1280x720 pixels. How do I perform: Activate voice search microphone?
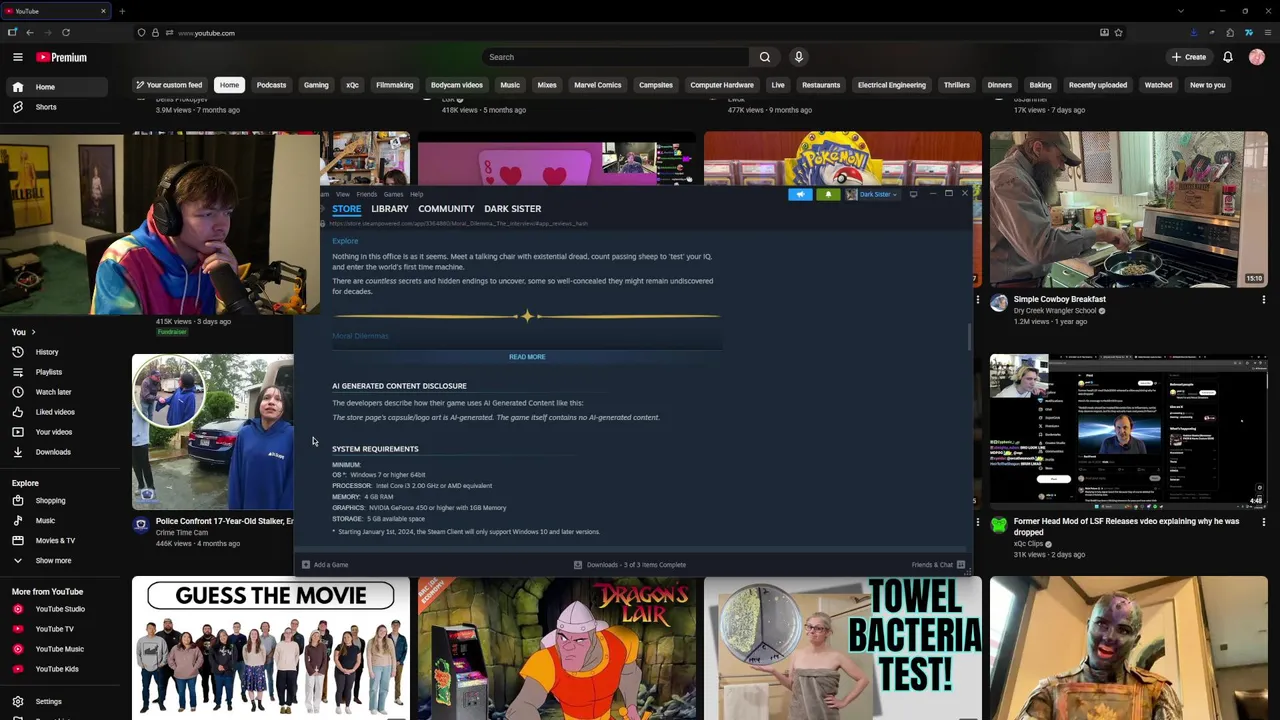[x=798, y=57]
